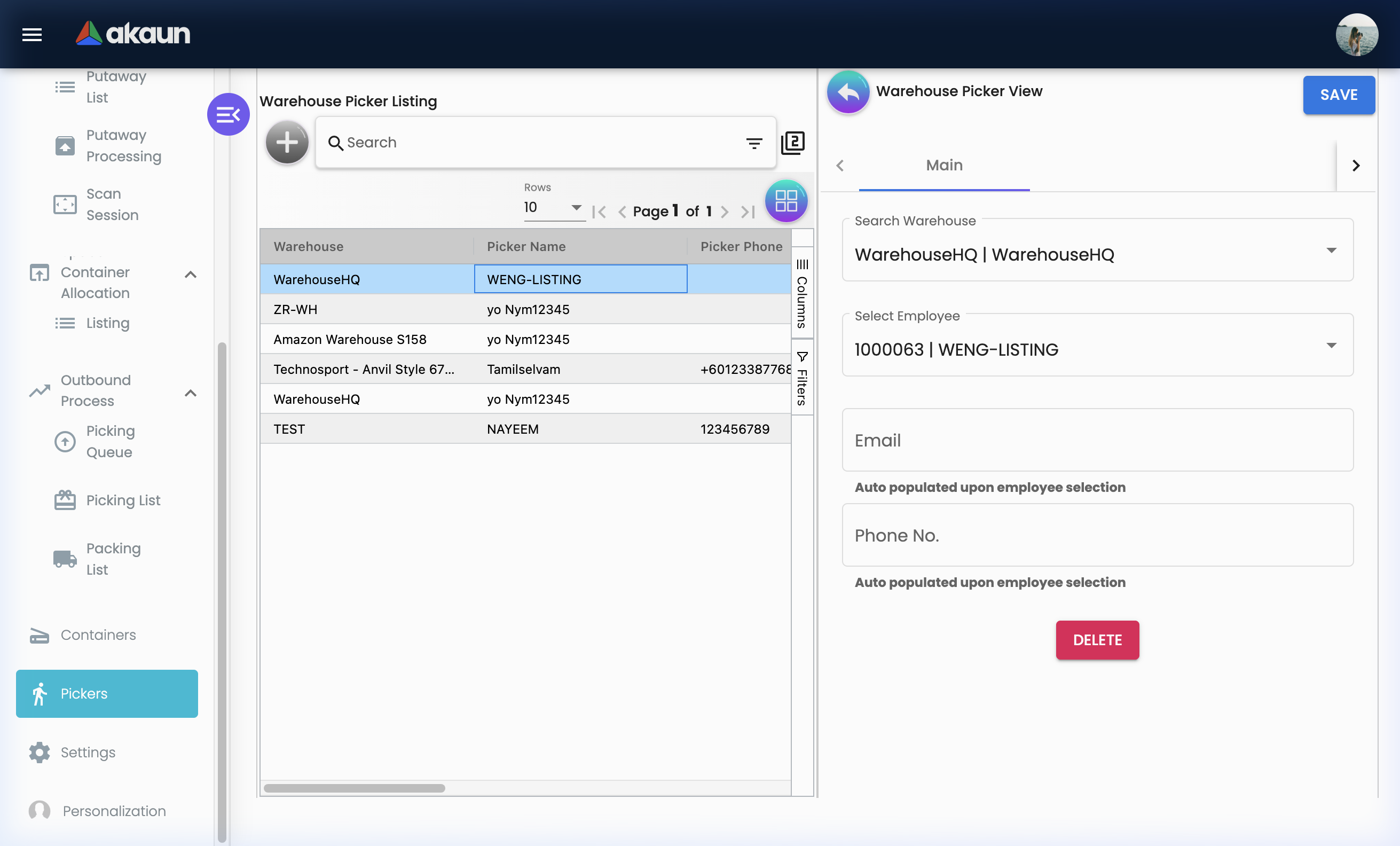Open the hamburger main menu
Image resolution: width=1400 pixels, height=846 pixels.
[32, 35]
